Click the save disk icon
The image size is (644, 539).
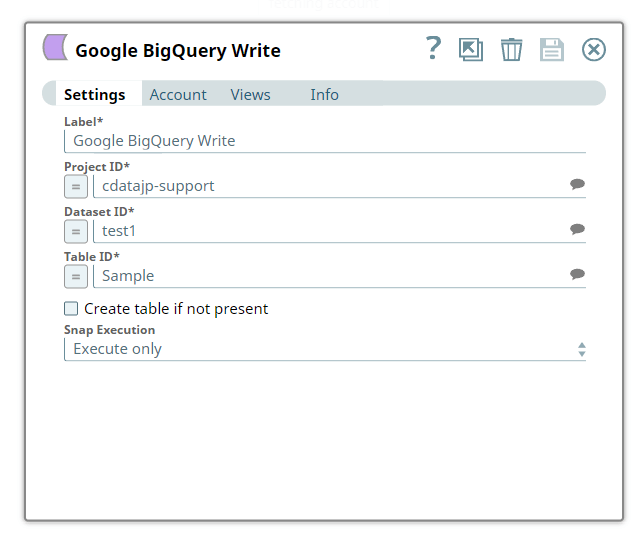552,49
